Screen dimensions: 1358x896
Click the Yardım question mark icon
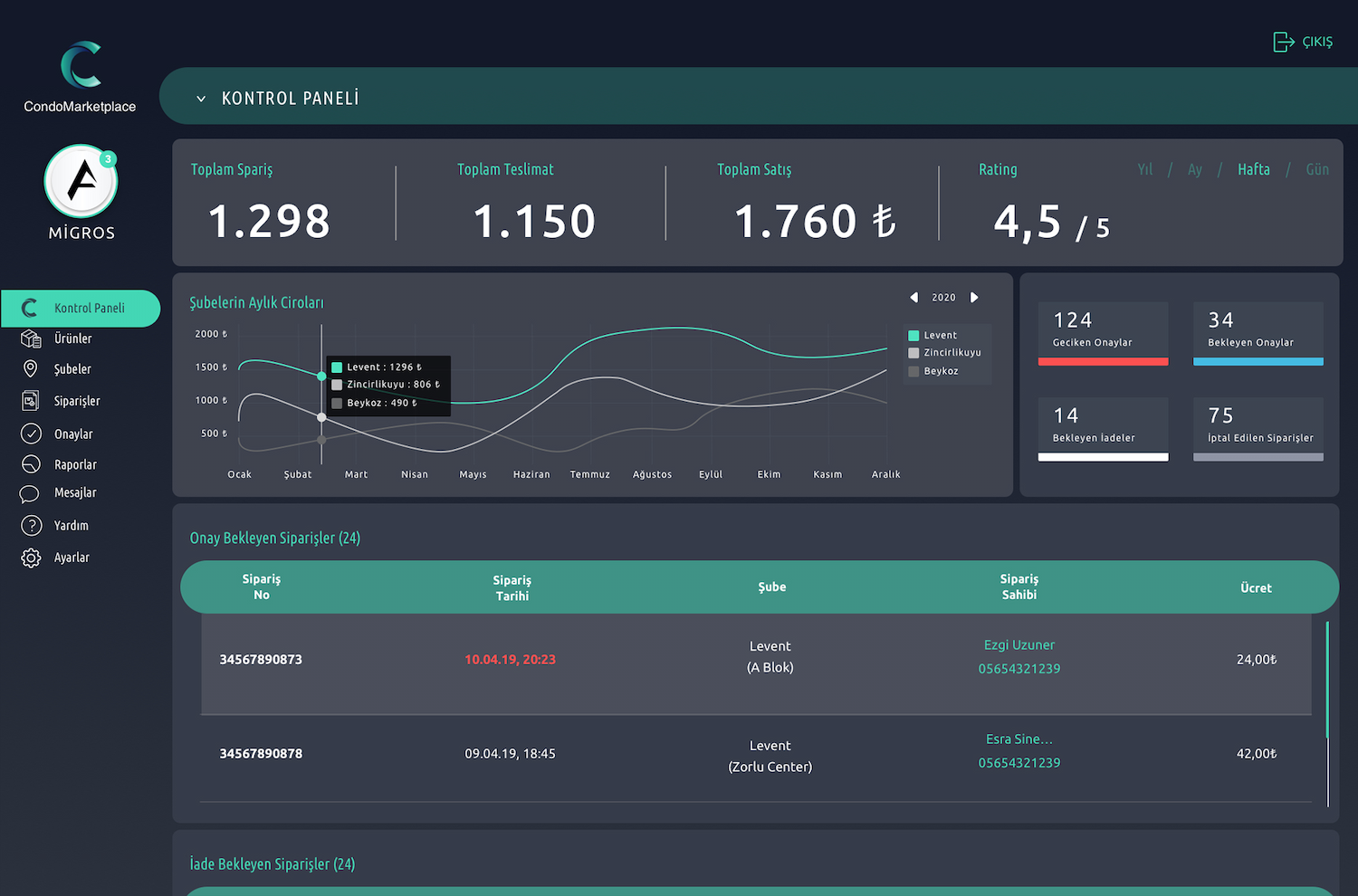point(31,526)
